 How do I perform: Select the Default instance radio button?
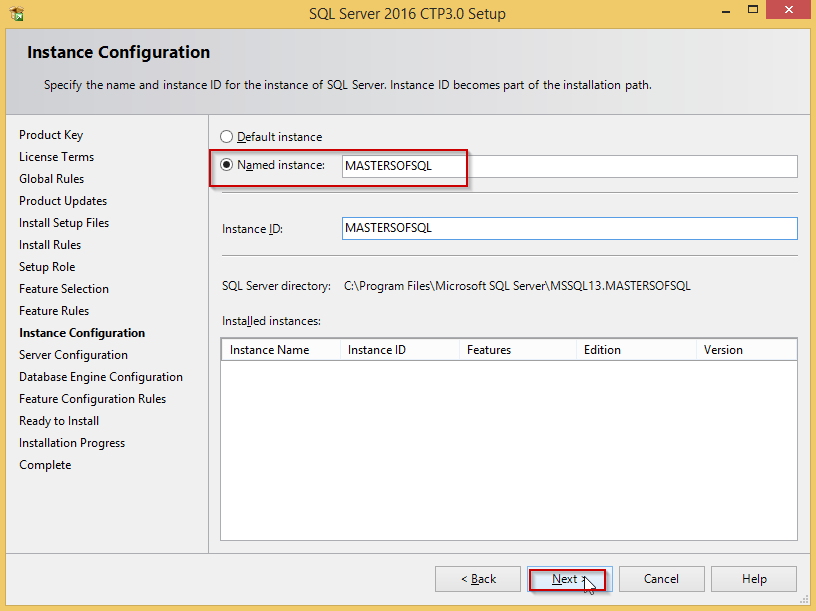[x=226, y=137]
